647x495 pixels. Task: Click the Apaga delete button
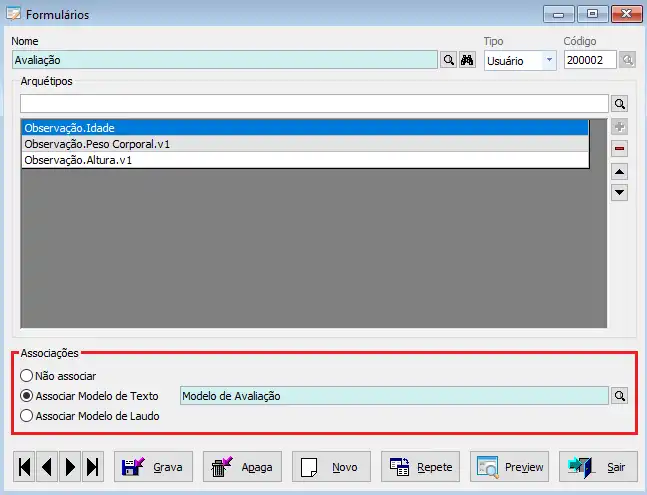click(x=242, y=467)
